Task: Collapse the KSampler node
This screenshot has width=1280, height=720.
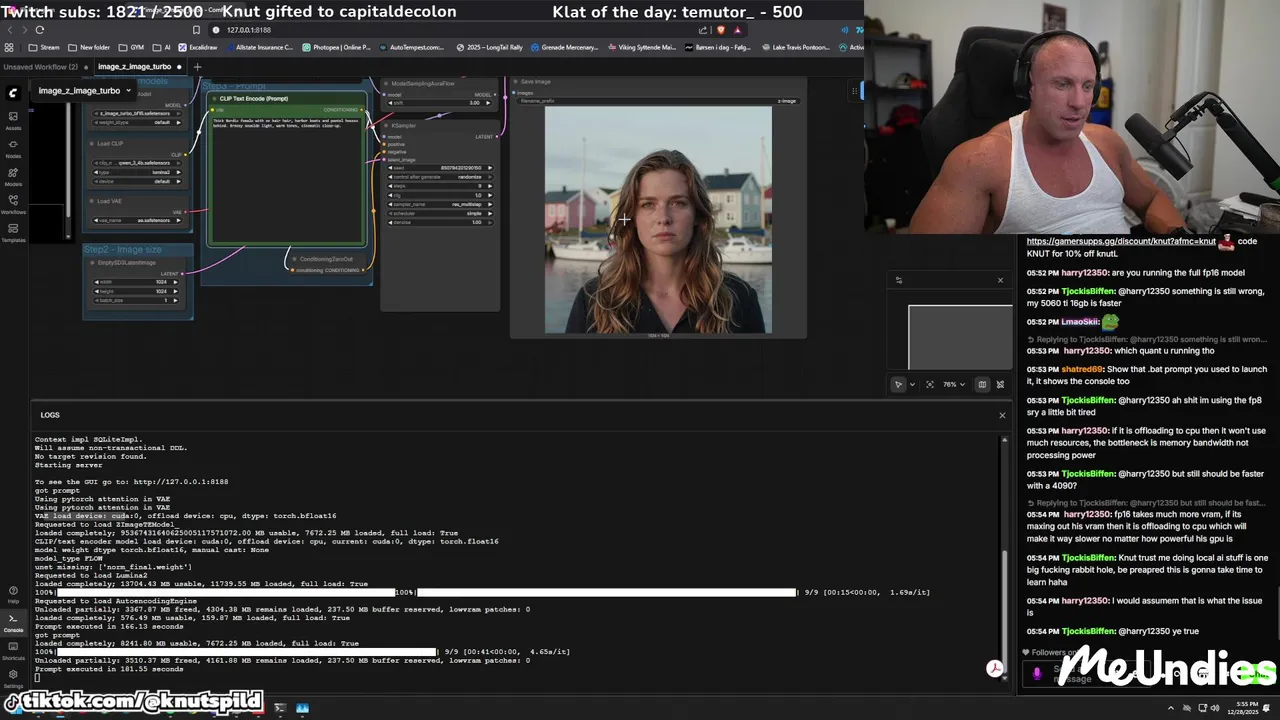Action: 387,126
